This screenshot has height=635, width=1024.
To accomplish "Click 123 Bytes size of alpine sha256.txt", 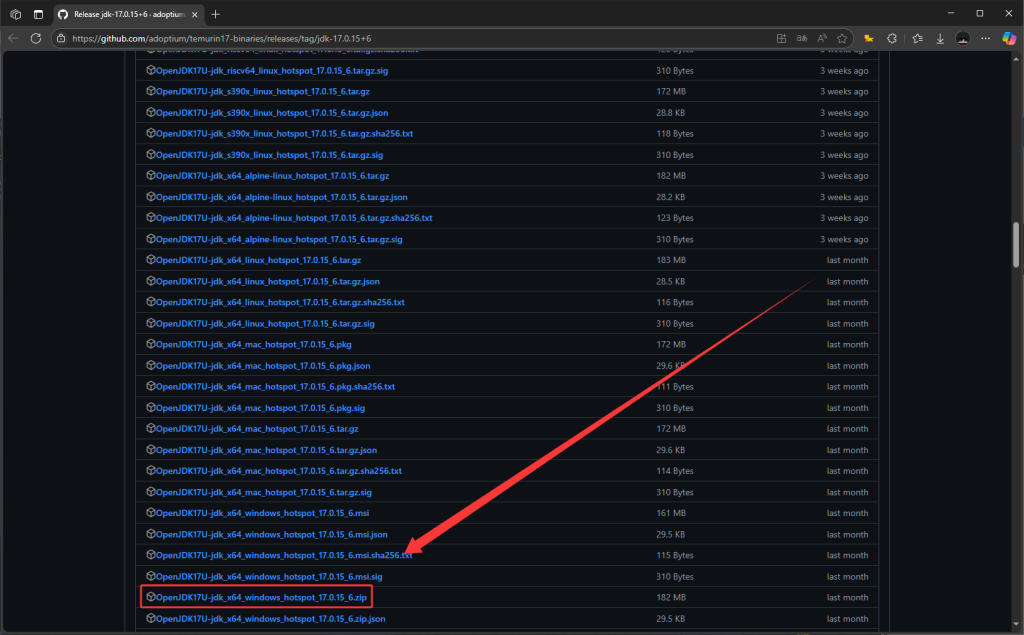I will (675, 218).
